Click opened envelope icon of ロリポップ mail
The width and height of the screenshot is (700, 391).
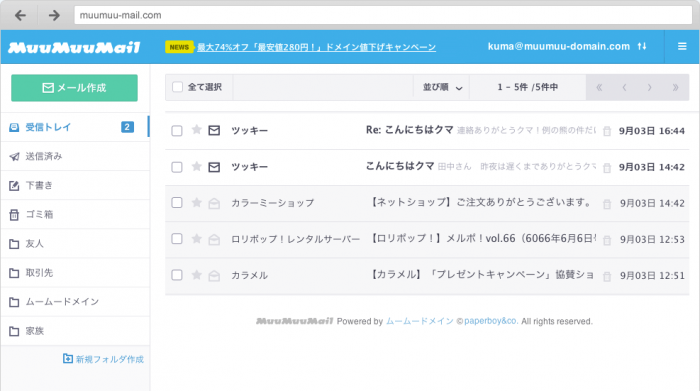click(x=214, y=239)
